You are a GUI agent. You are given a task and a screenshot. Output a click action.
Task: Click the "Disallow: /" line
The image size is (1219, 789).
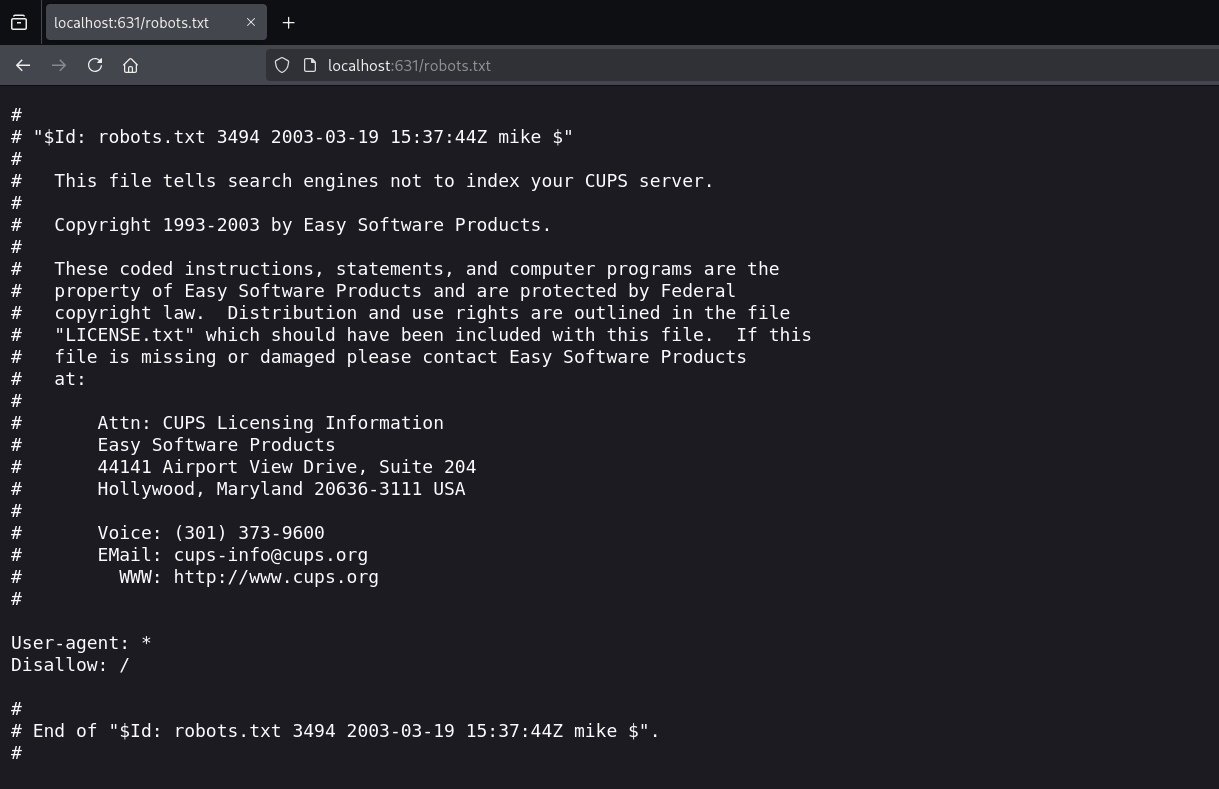pyautogui.click(x=70, y=665)
